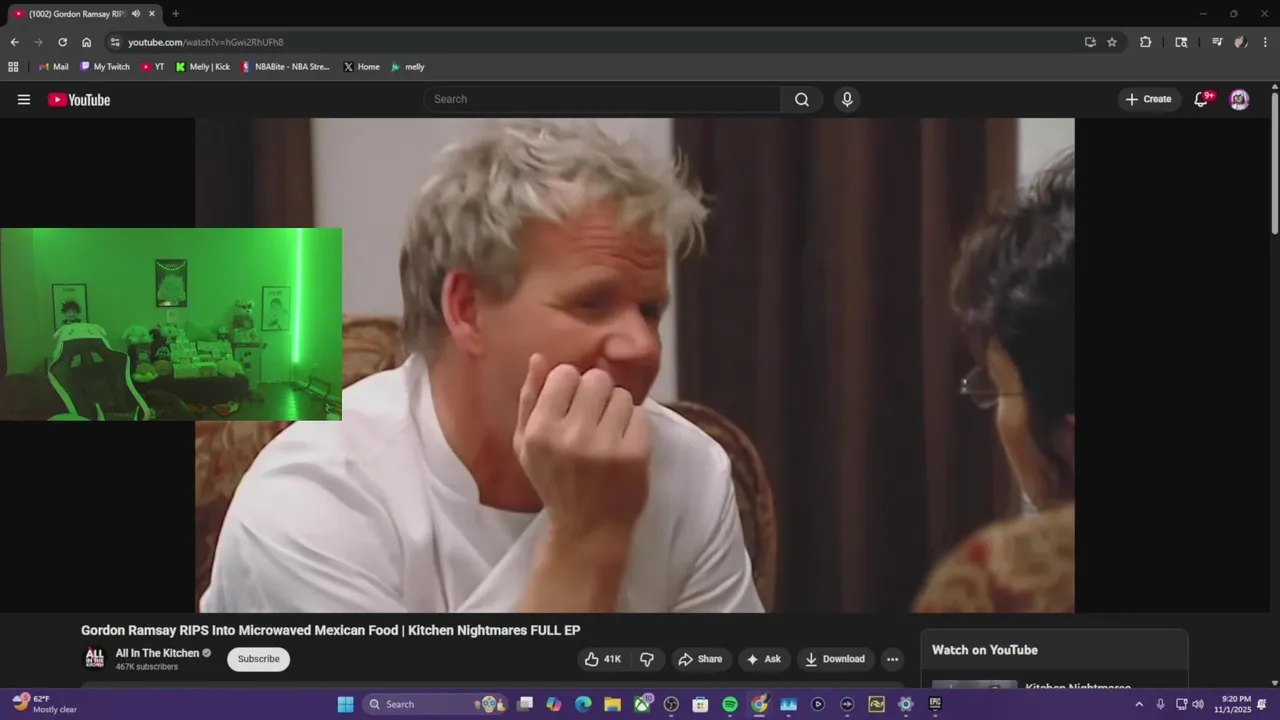Click the Windows taskbar search box

tap(435, 704)
